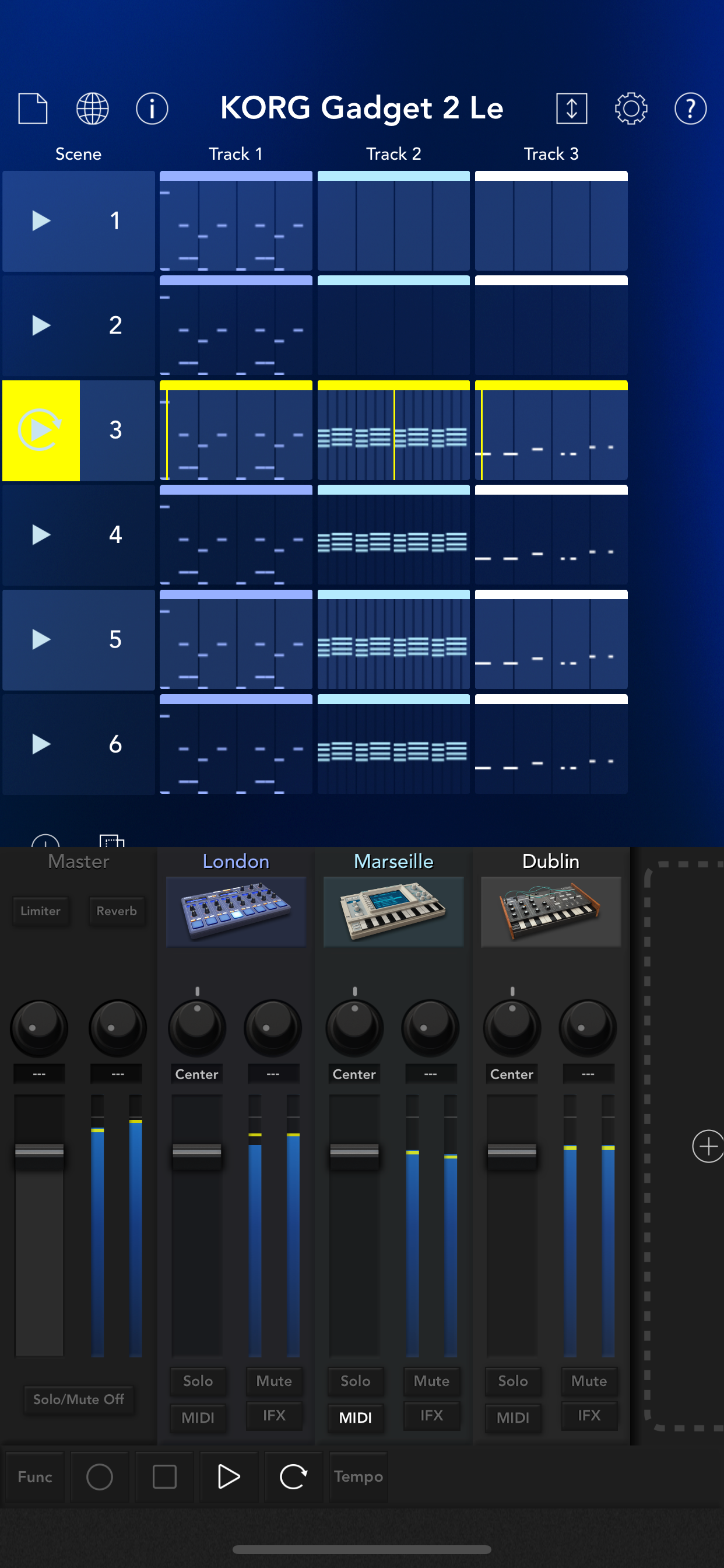The width and height of the screenshot is (724, 1568).
Task: Select the London track name label
Action: pyautogui.click(x=236, y=862)
